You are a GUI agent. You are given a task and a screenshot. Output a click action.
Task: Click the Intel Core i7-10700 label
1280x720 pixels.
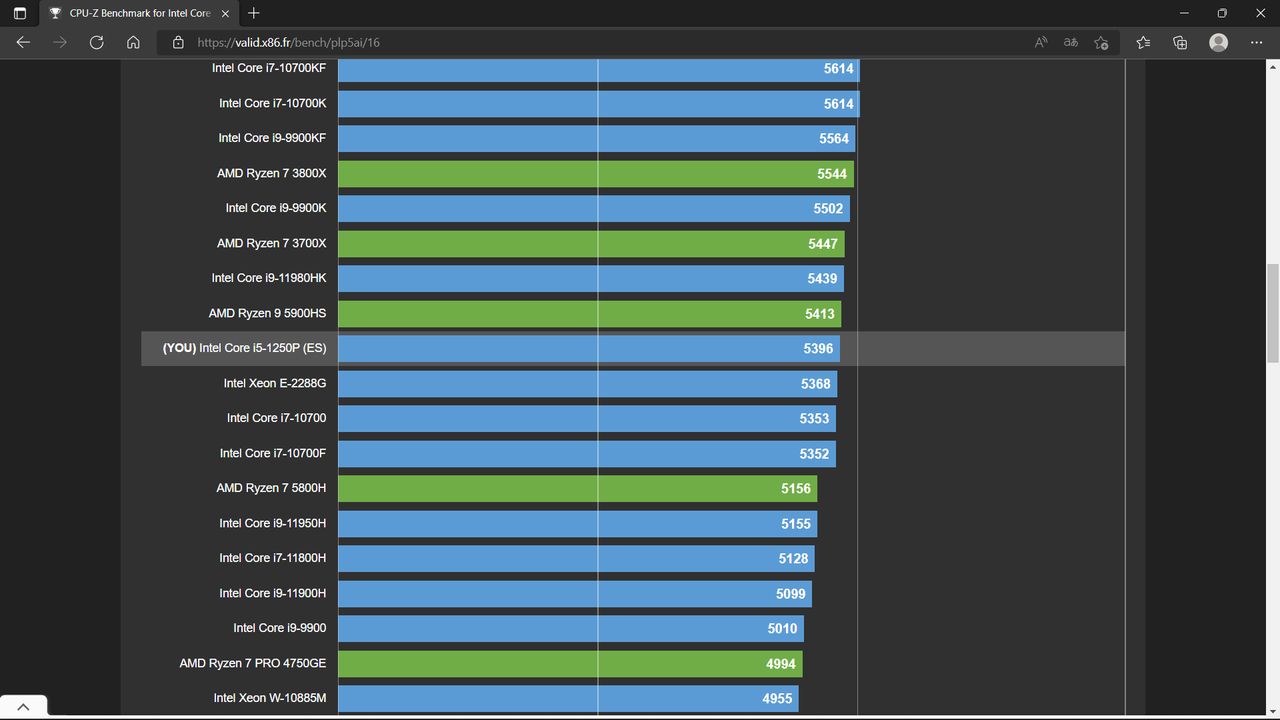[276, 418]
